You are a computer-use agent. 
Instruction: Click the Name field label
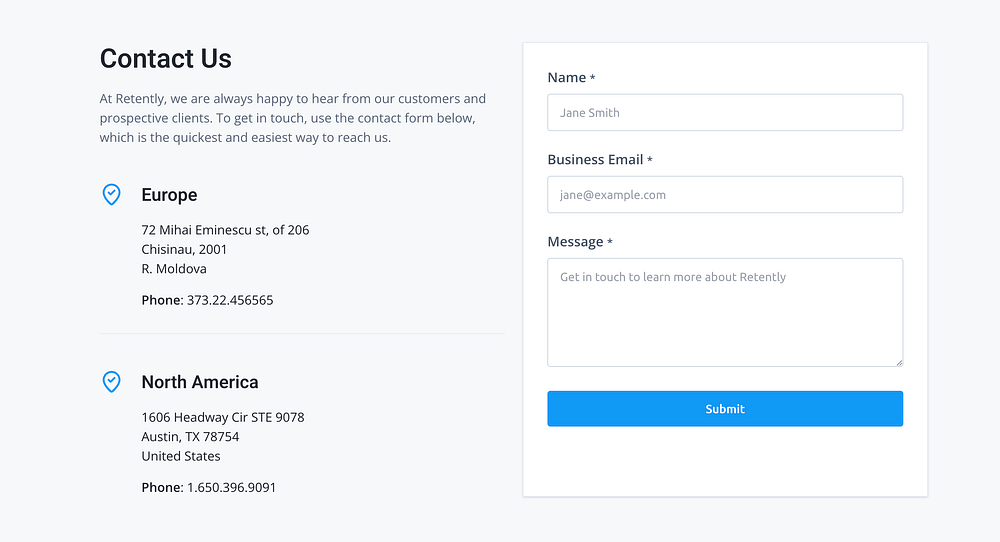tap(567, 78)
